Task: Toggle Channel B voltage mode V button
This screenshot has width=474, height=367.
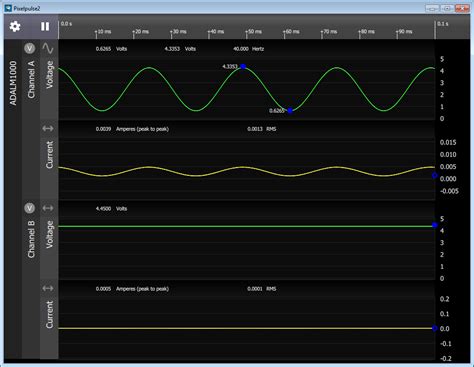Action: (30, 208)
